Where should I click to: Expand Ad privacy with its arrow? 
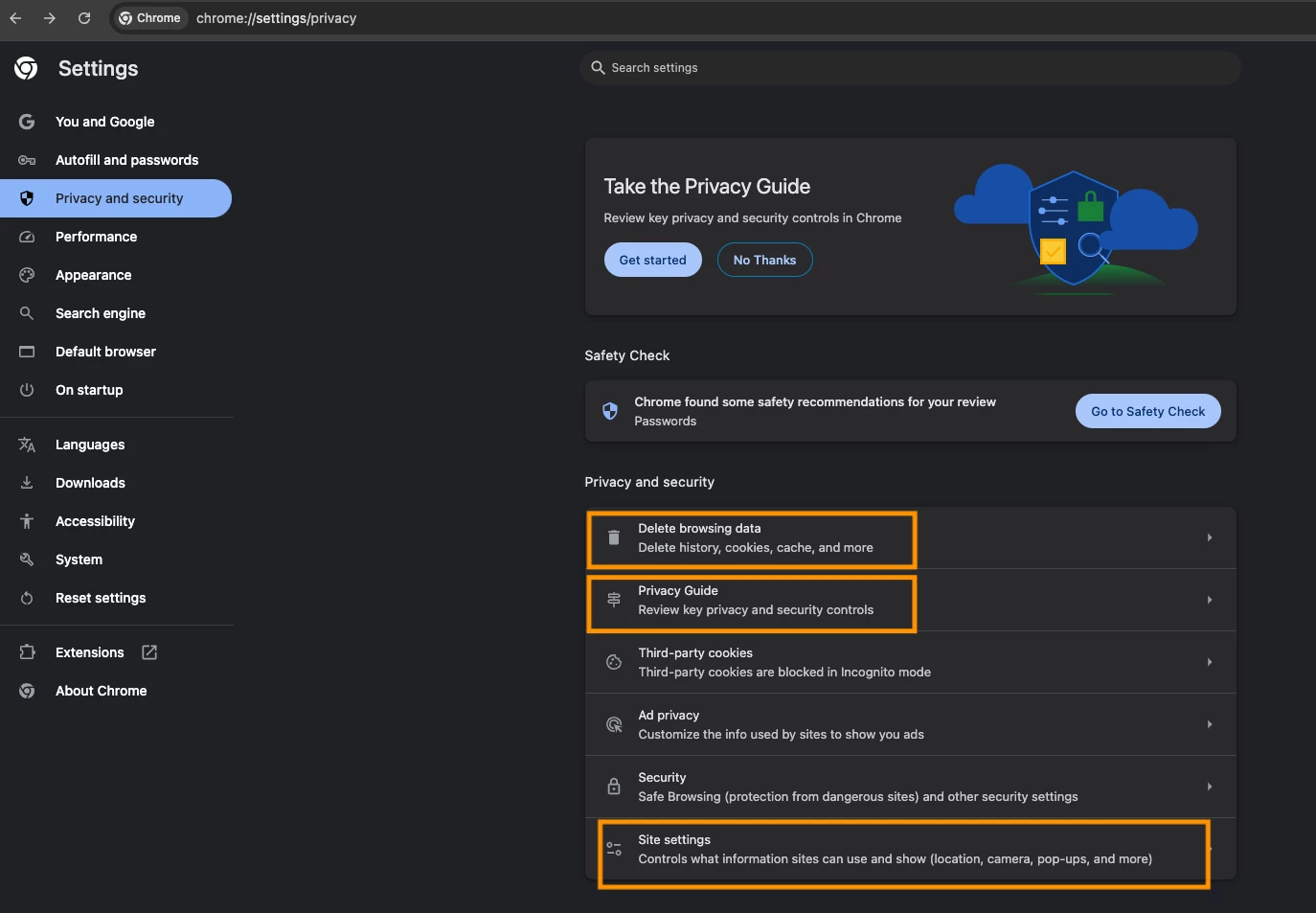coord(1210,724)
